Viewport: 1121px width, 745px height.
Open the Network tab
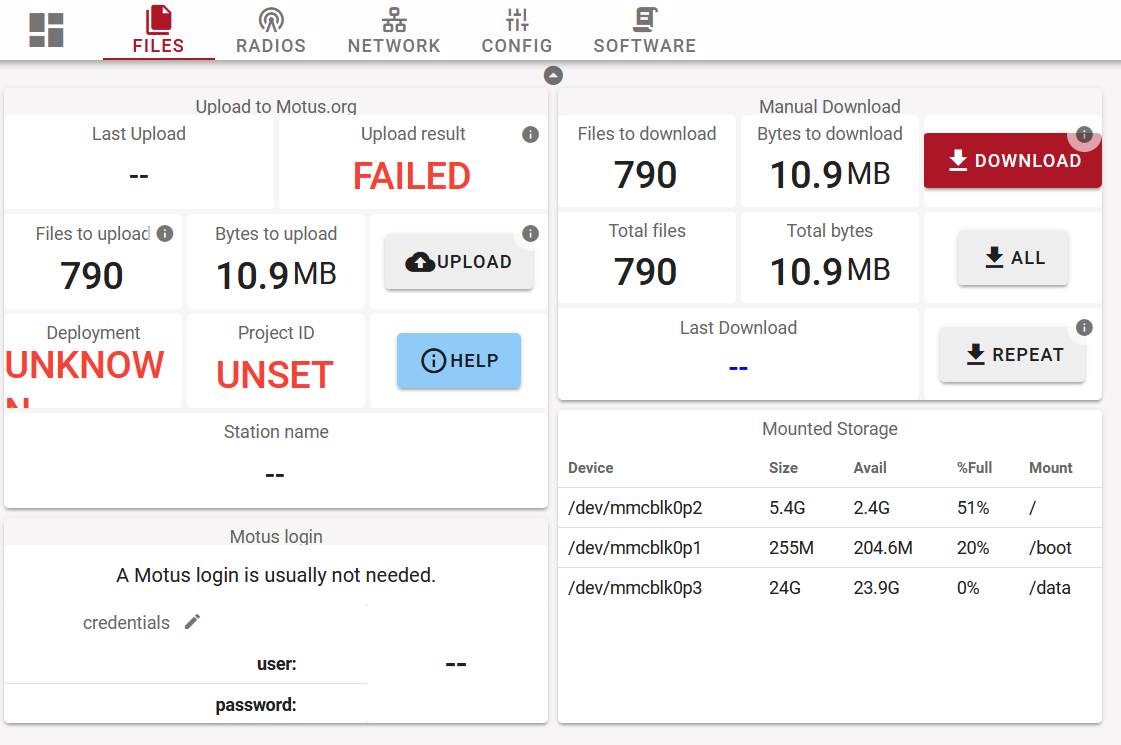(394, 31)
